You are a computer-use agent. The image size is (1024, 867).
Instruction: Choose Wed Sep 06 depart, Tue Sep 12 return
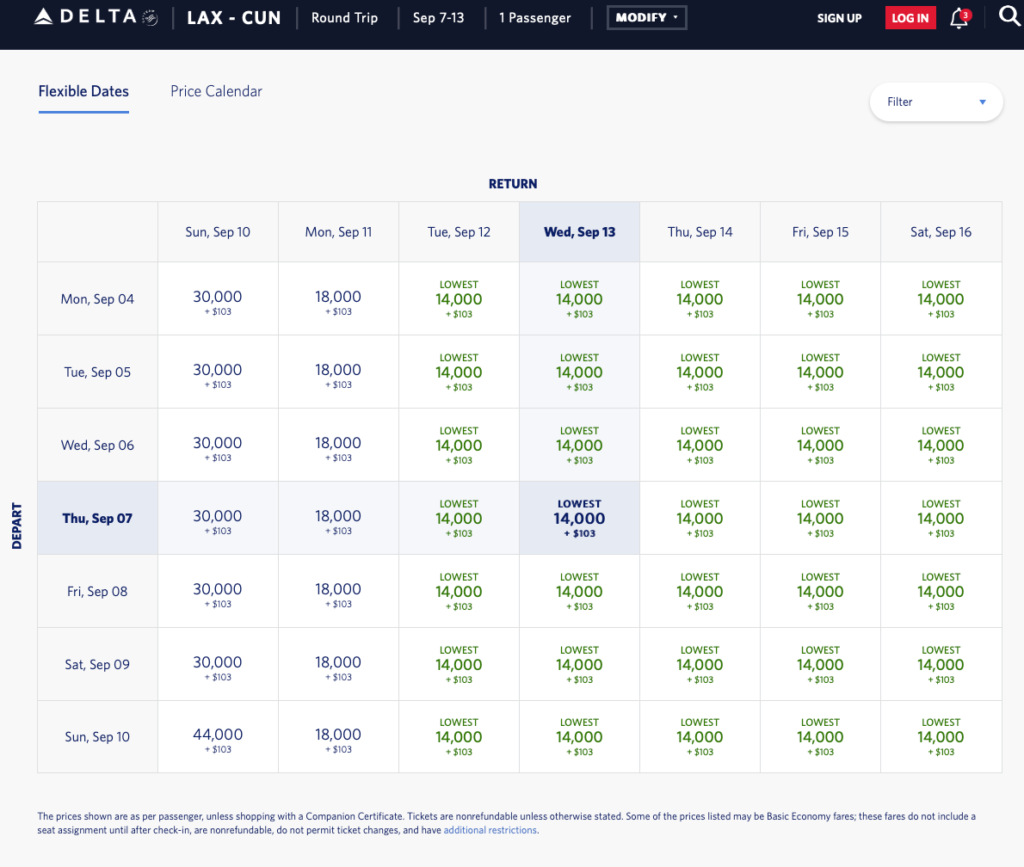[x=459, y=445]
